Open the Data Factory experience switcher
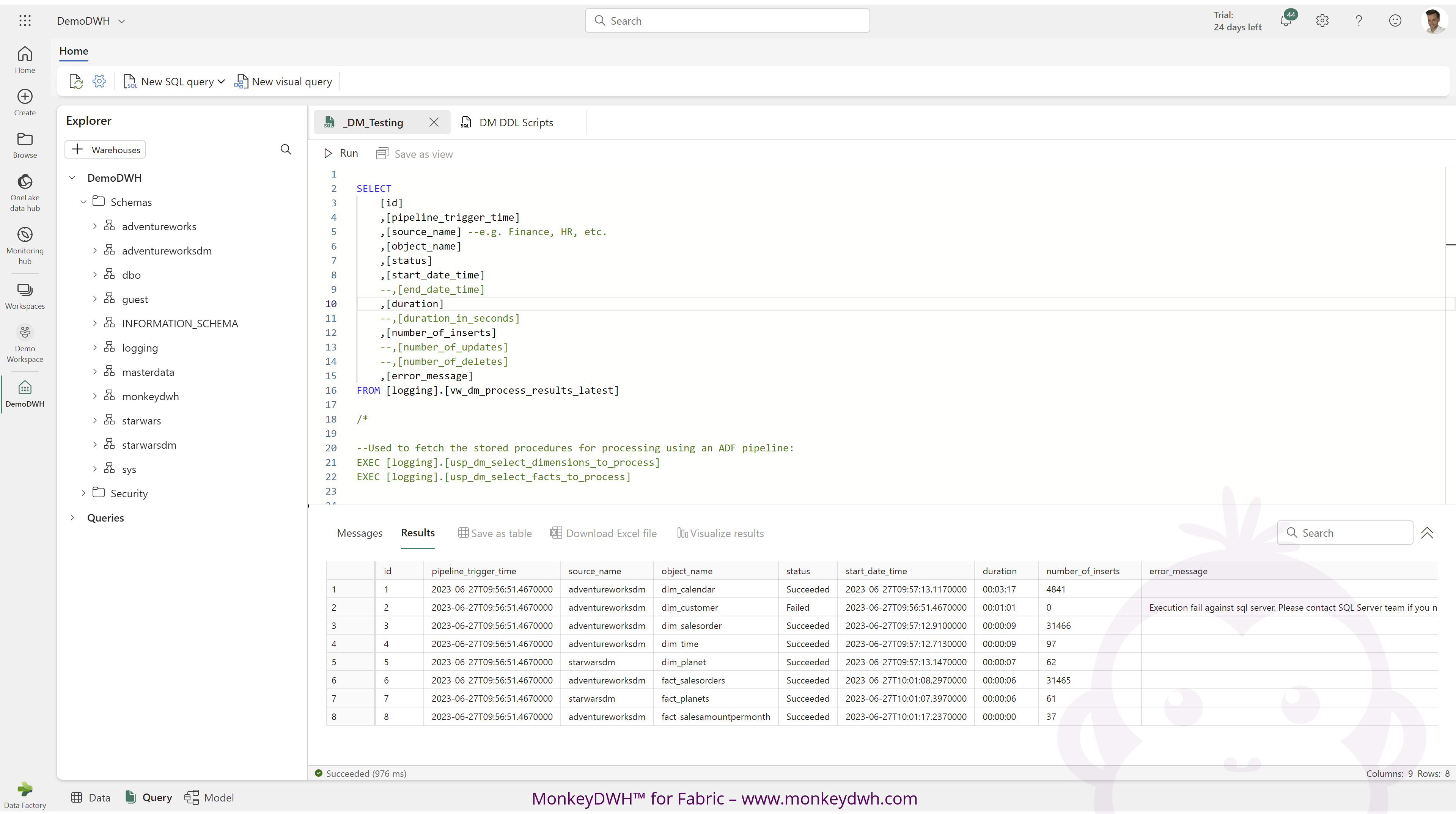1456x814 pixels. coord(25,795)
